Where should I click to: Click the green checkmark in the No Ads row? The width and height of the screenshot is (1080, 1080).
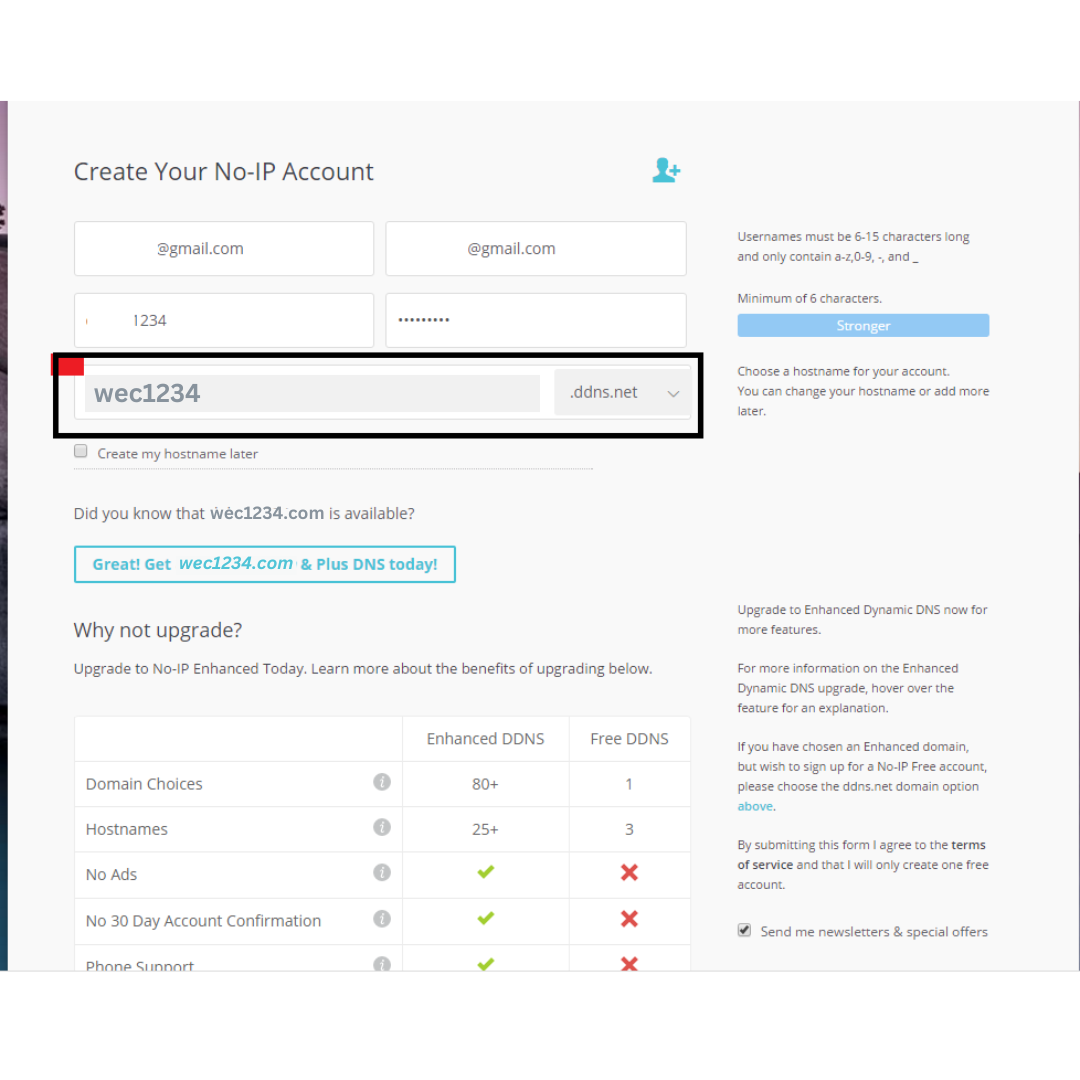click(x=486, y=872)
